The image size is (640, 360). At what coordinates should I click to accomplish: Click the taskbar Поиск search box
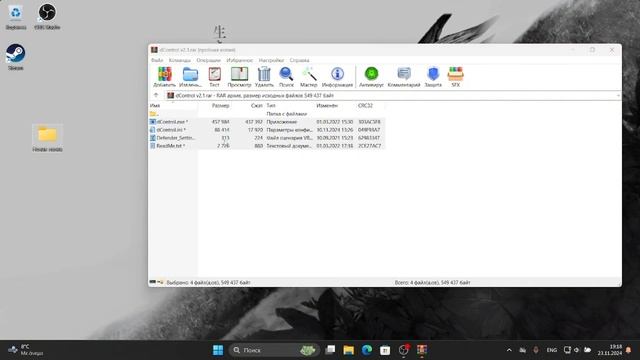point(273,350)
